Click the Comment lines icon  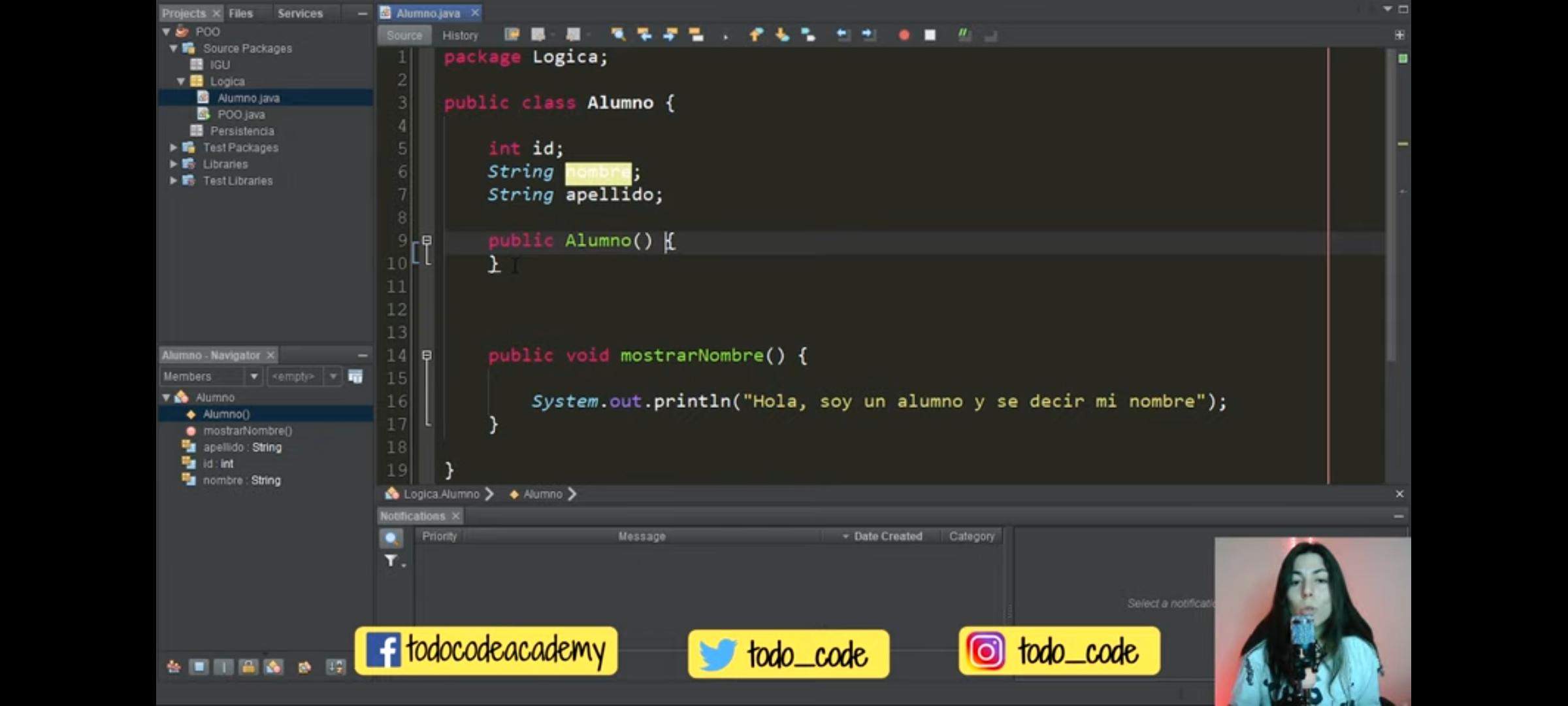(964, 35)
